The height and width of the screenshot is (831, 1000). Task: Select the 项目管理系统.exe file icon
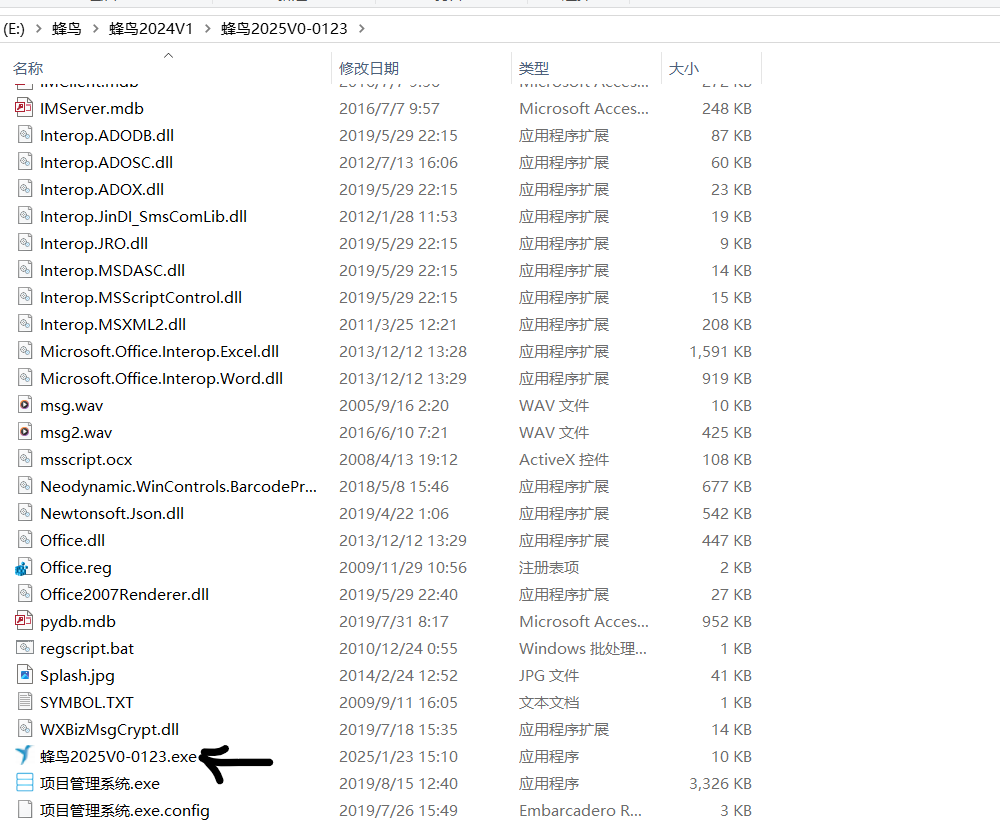point(24,783)
